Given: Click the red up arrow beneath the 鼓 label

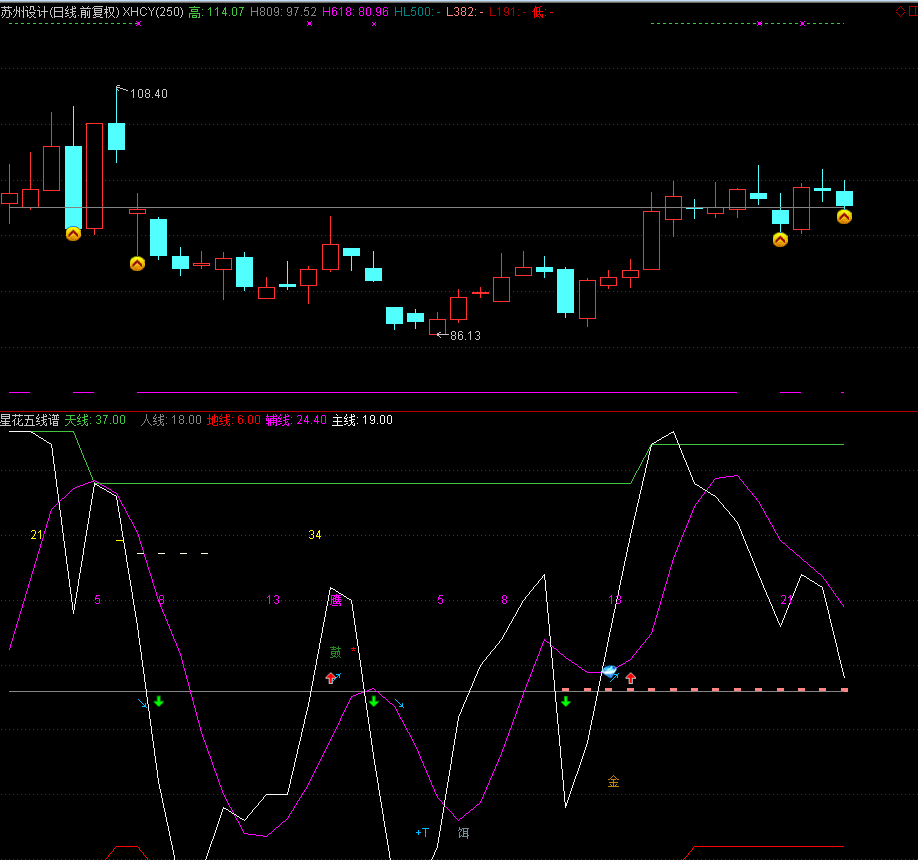Looking at the screenshot, I should click(x=331, y=678).
